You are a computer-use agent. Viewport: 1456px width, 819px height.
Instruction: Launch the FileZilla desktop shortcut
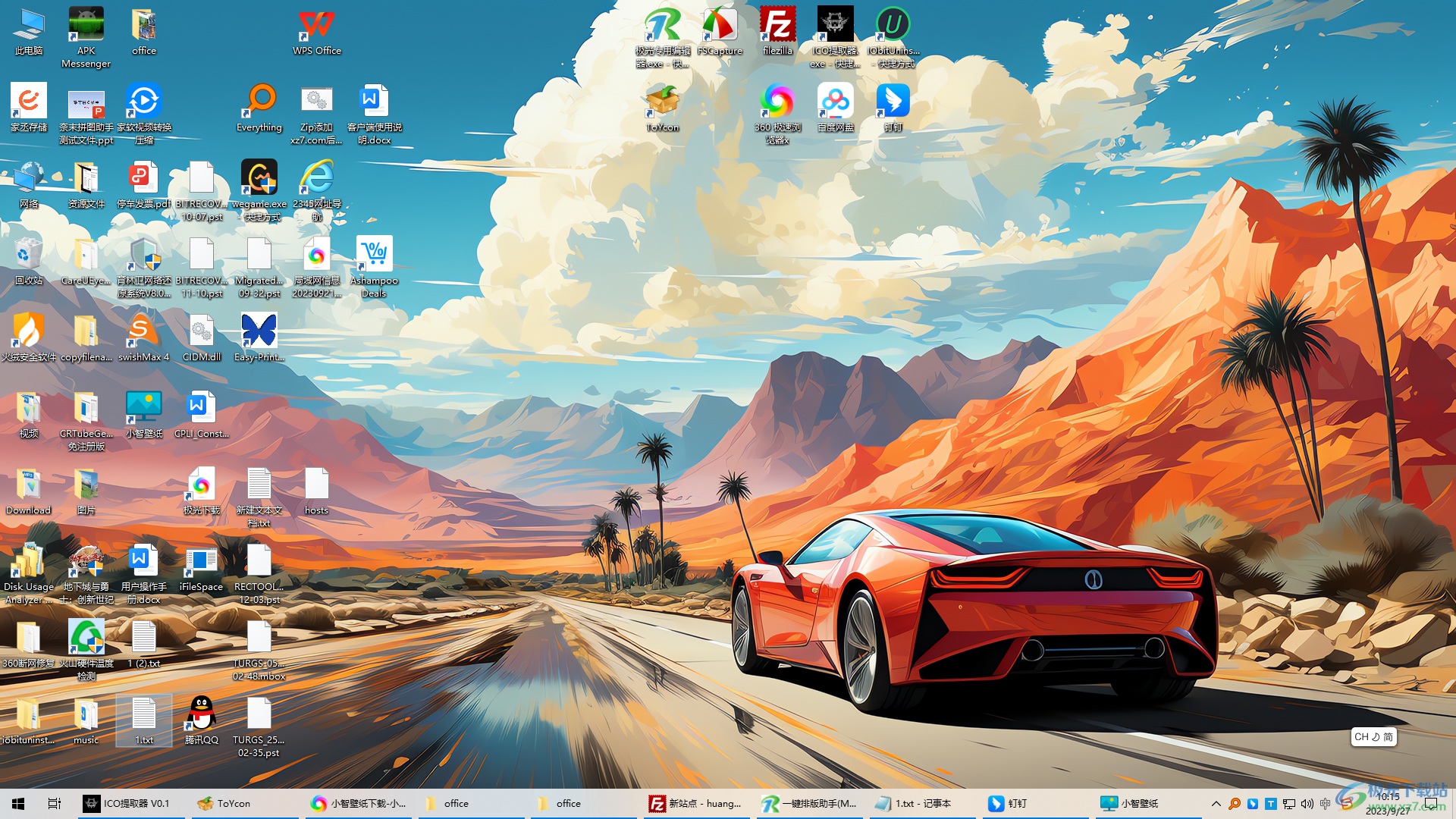click(x=777, y=30)
